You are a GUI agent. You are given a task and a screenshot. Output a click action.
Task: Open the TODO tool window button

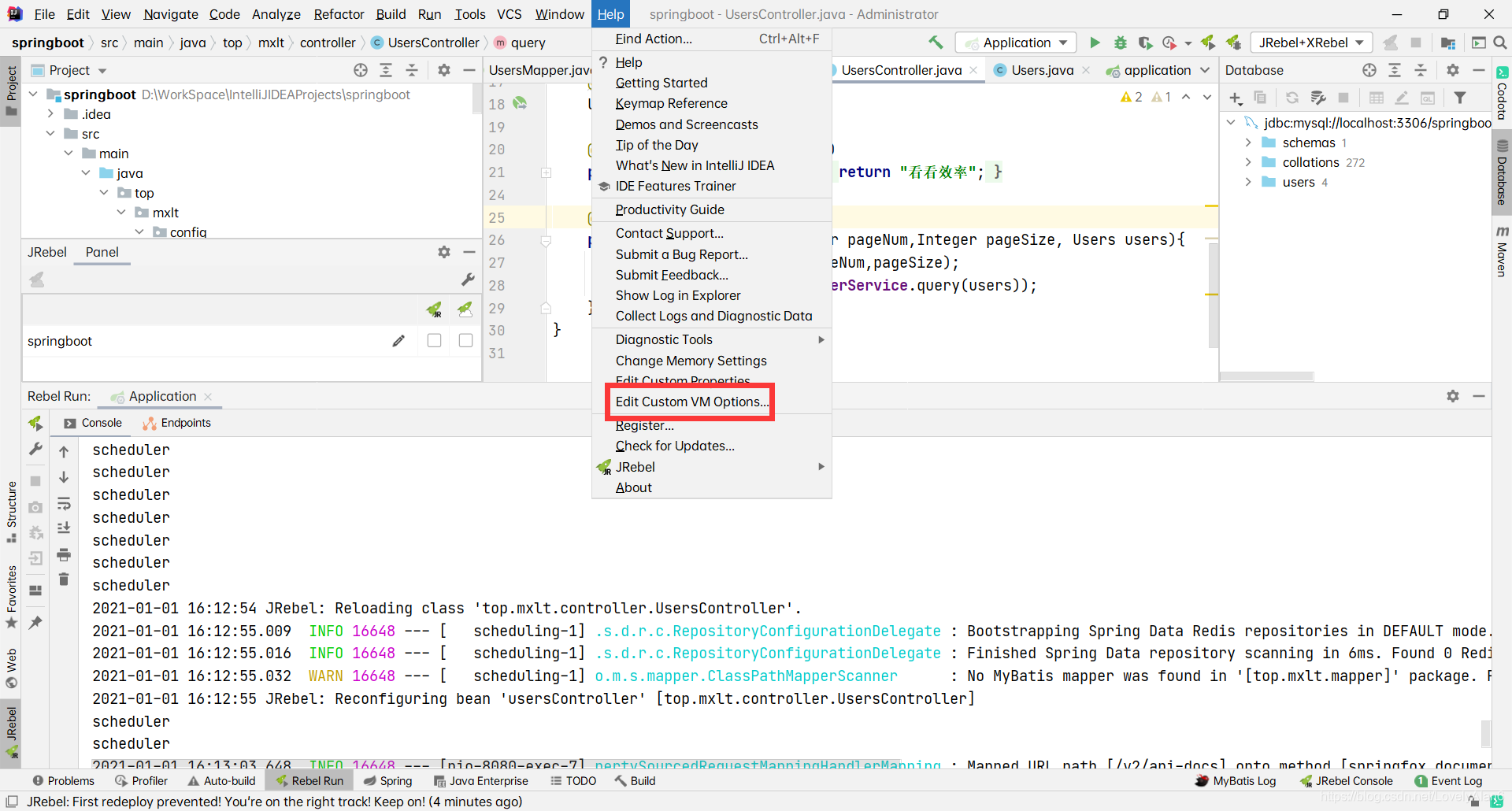point(573,781)
